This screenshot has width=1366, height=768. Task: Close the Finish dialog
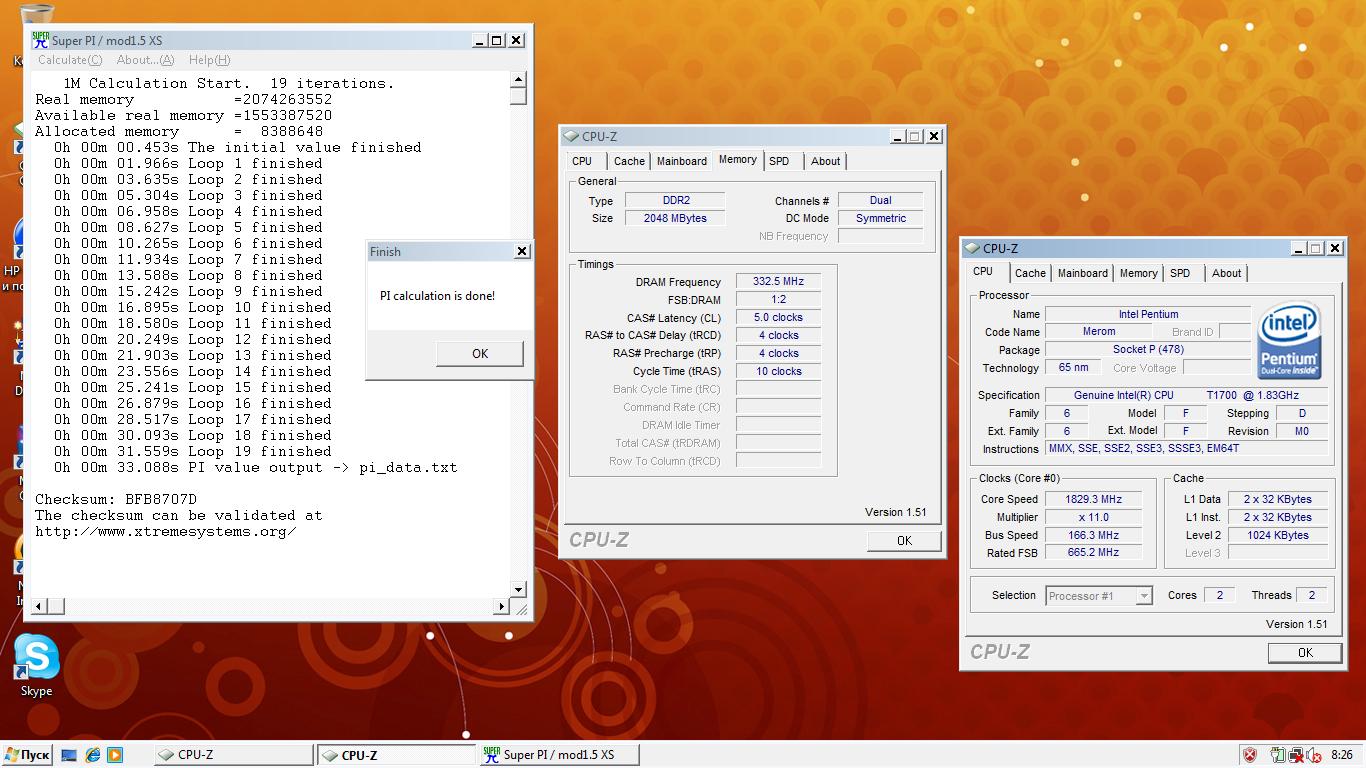click(x=522, y=252)
